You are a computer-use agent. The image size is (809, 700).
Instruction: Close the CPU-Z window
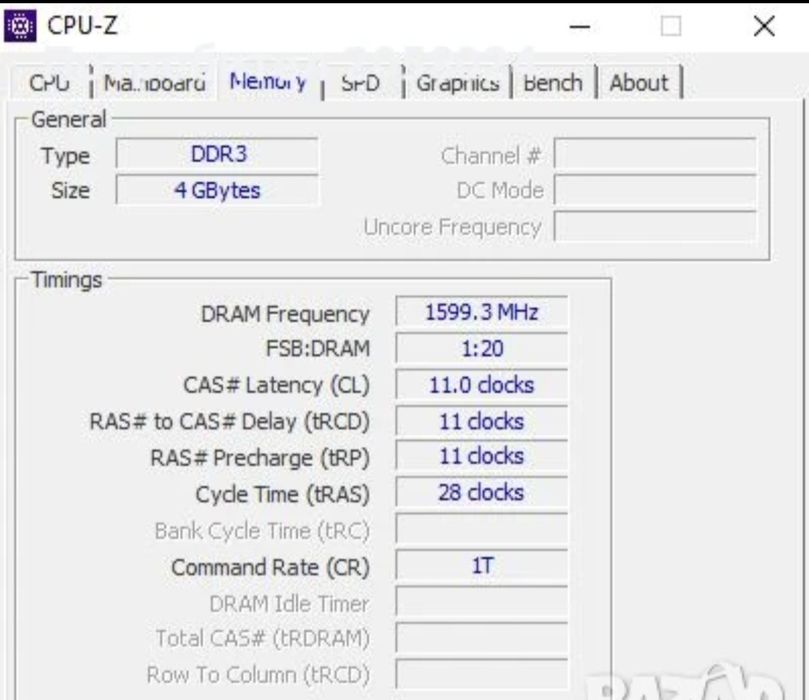764,26
